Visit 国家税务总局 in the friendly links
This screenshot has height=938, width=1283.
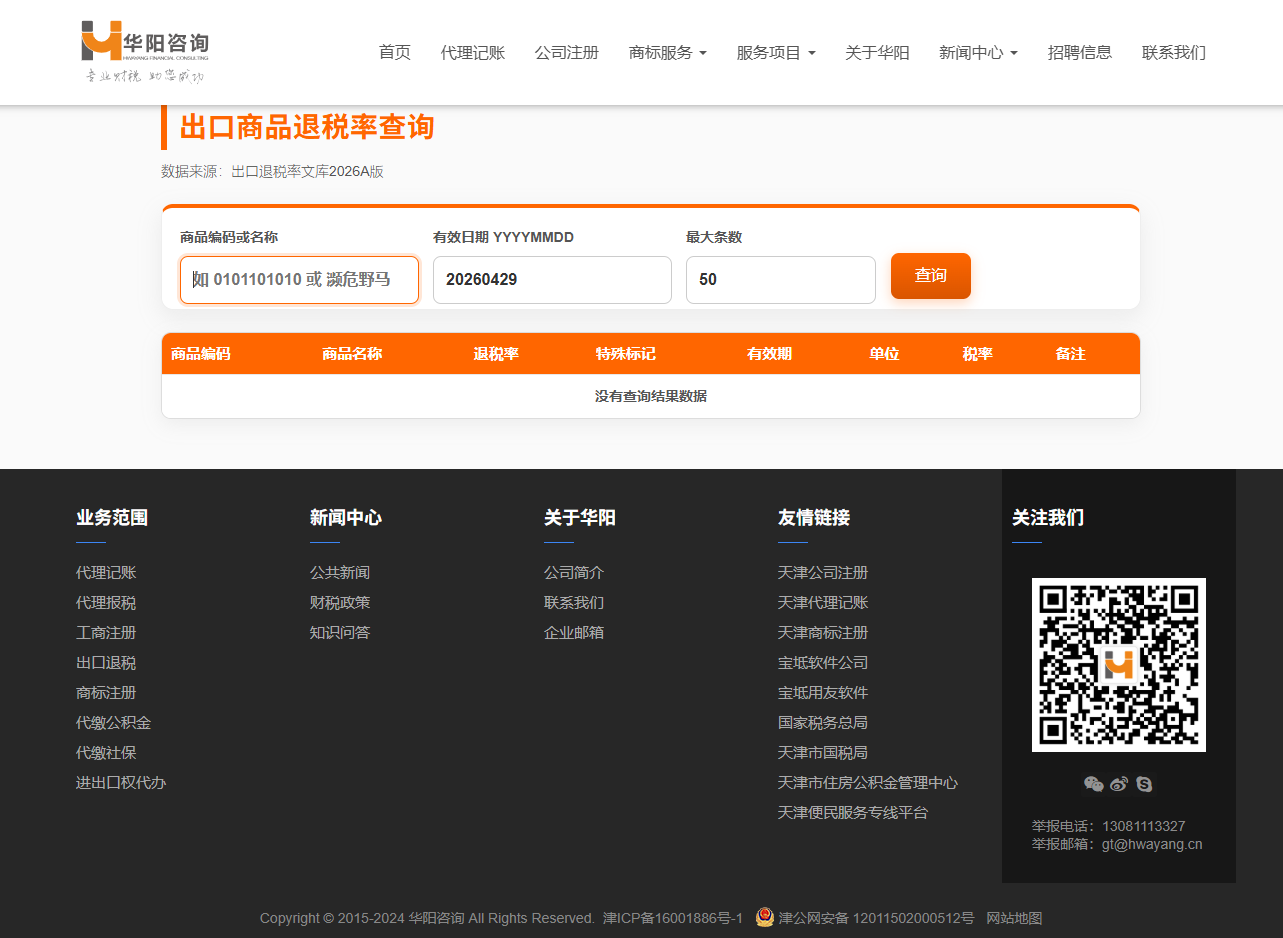(822, 722)
